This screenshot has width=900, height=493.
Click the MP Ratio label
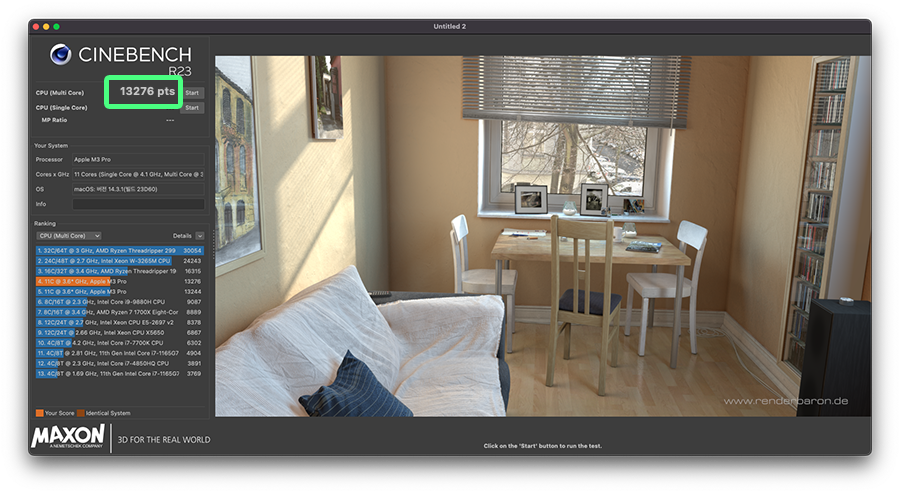(54, 120)
